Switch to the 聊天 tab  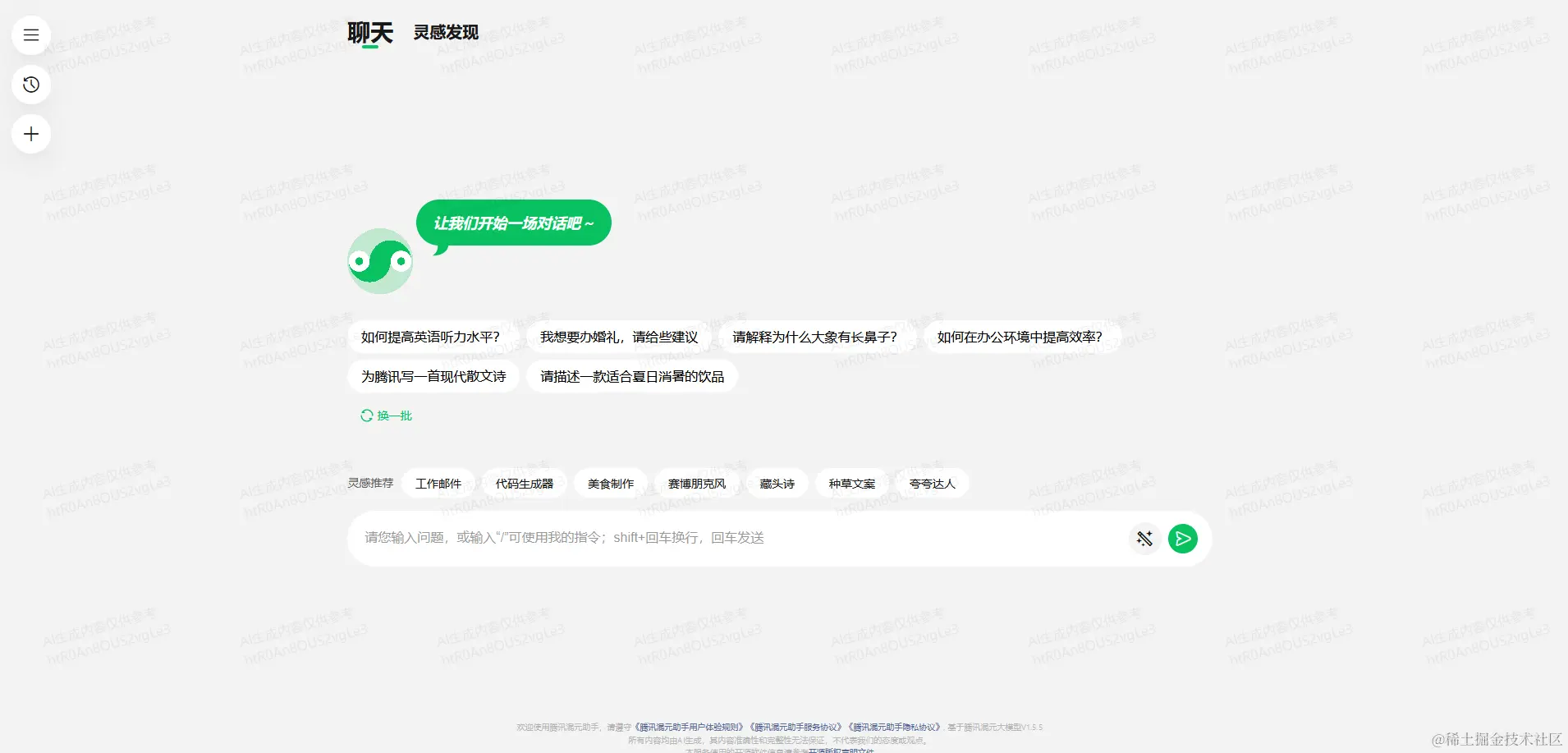tap(370, 33)
